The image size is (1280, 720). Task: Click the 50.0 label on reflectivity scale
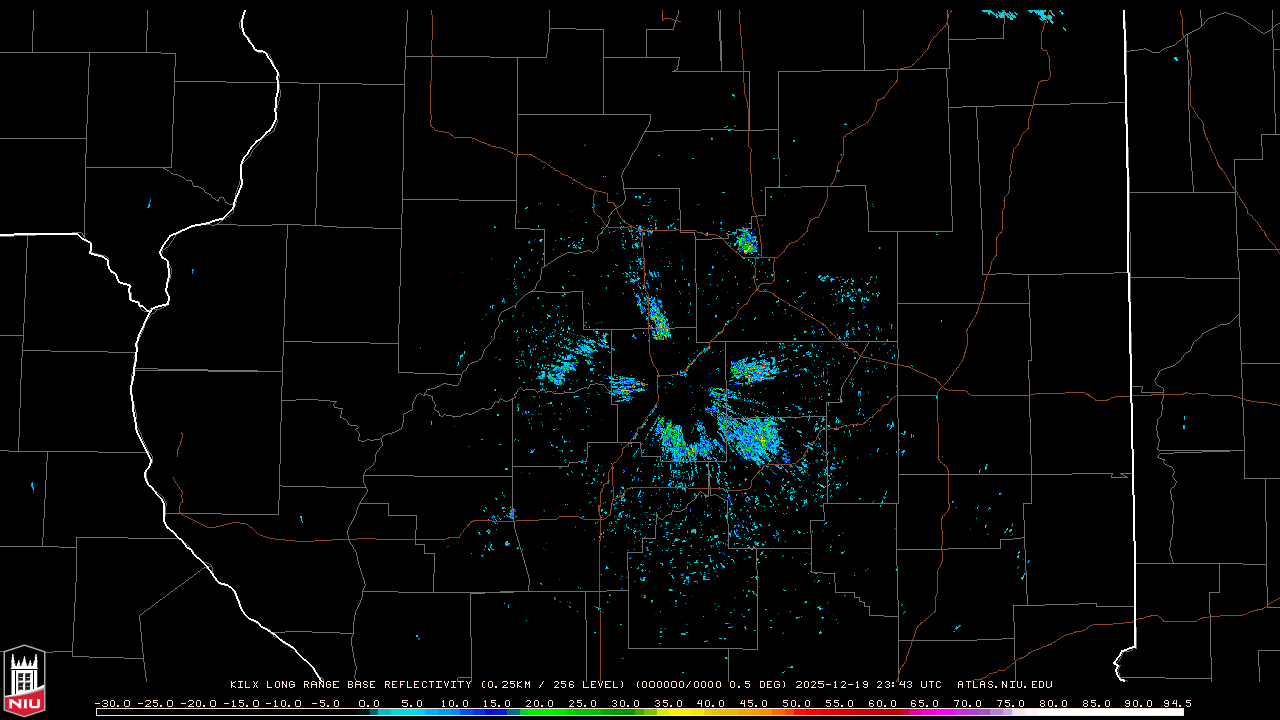pyautogui.click(x=797, y=703)
